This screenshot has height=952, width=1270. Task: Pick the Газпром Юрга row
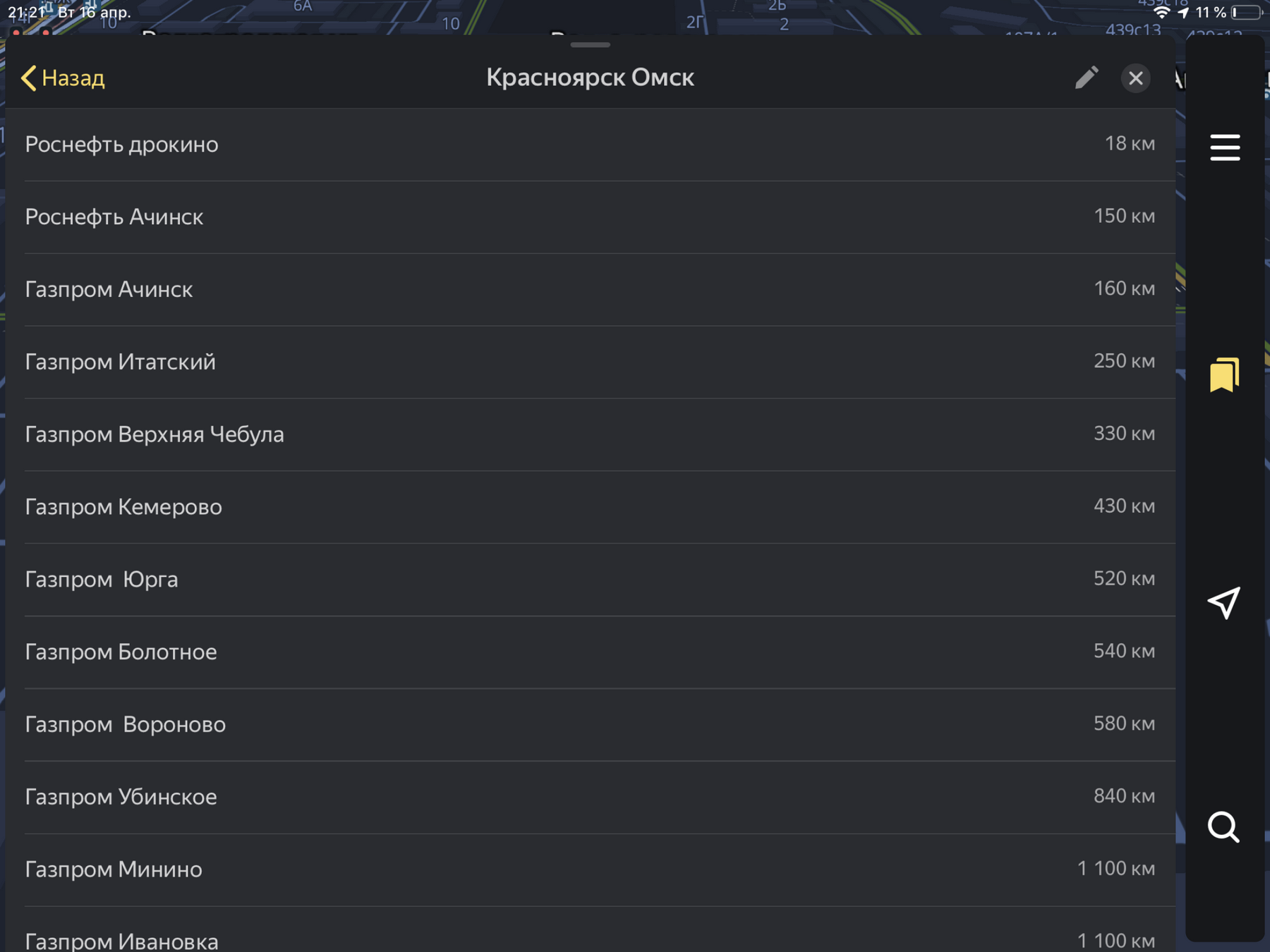(x=590, y=580)
